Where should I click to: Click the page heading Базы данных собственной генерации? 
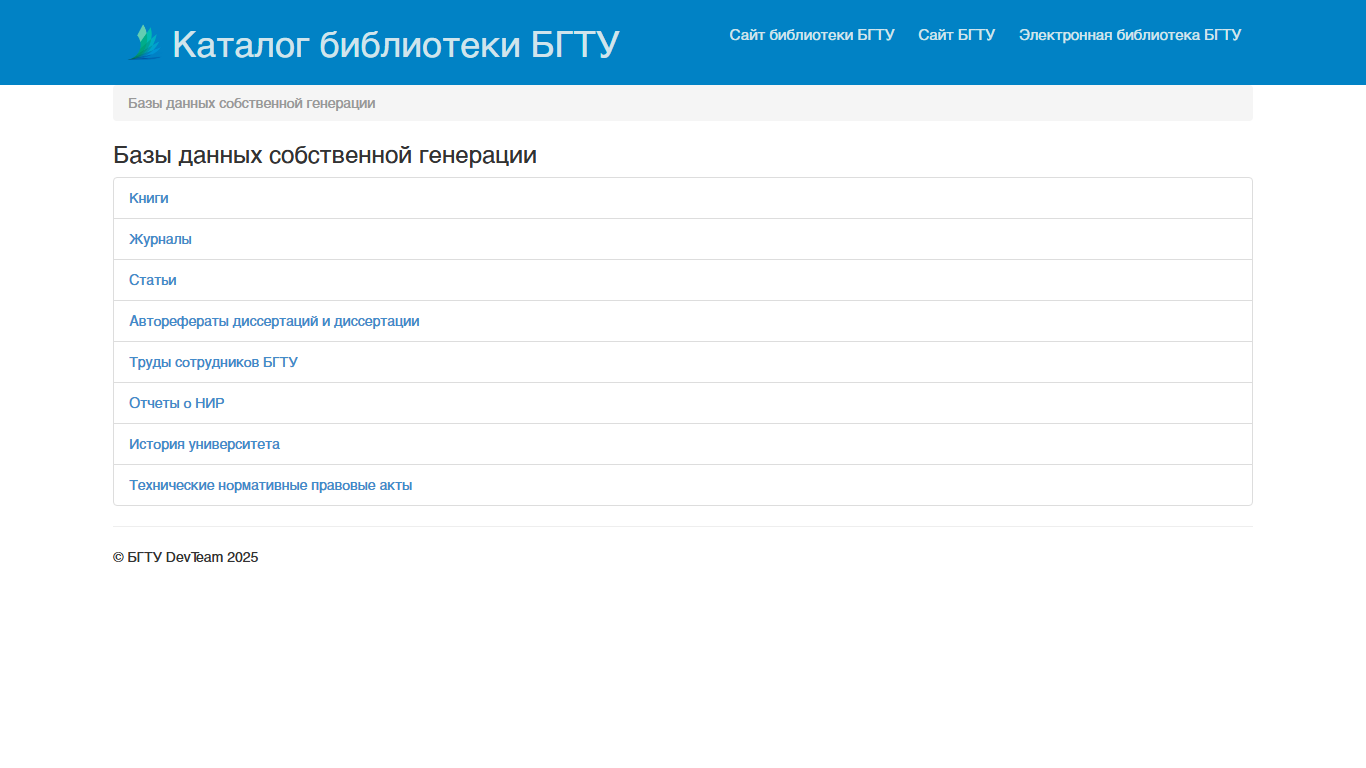coord(325,155)
